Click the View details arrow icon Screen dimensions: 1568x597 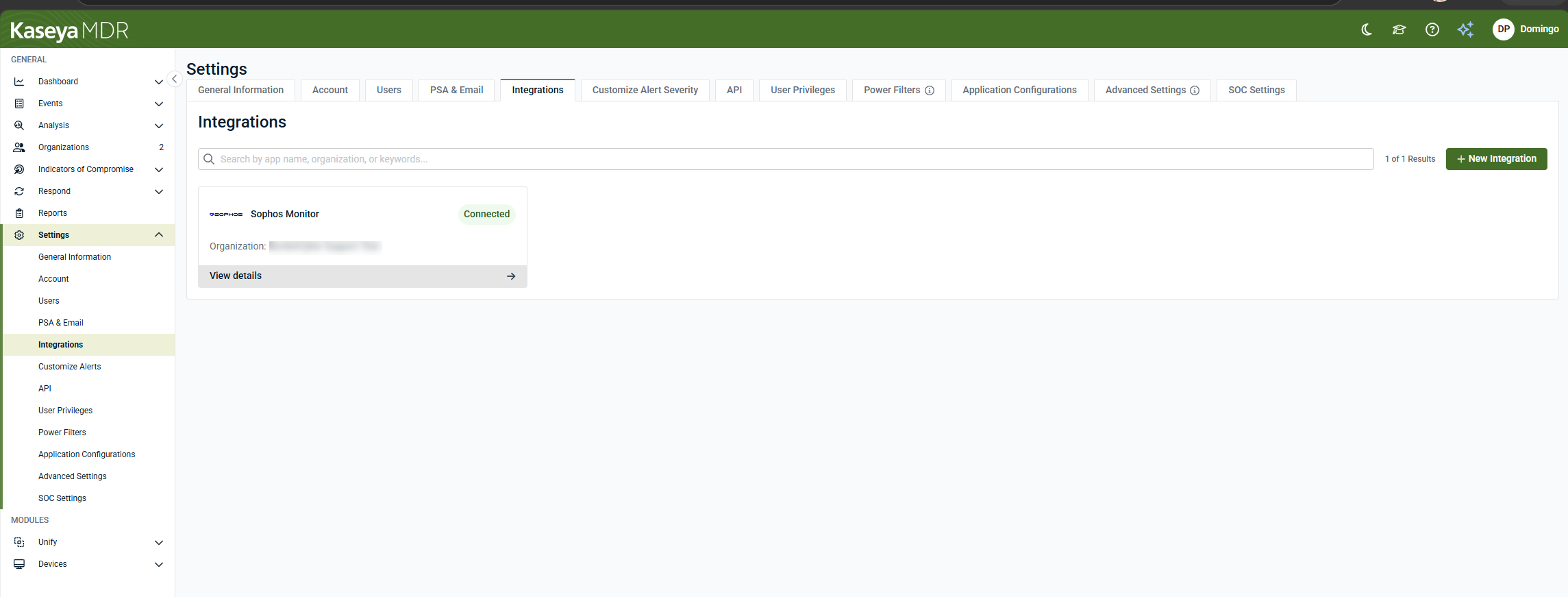[x=511, y=276]
